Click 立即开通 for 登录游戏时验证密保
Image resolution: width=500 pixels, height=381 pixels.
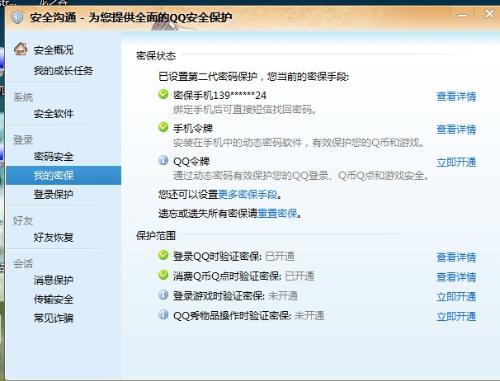[x=456, y=297]
